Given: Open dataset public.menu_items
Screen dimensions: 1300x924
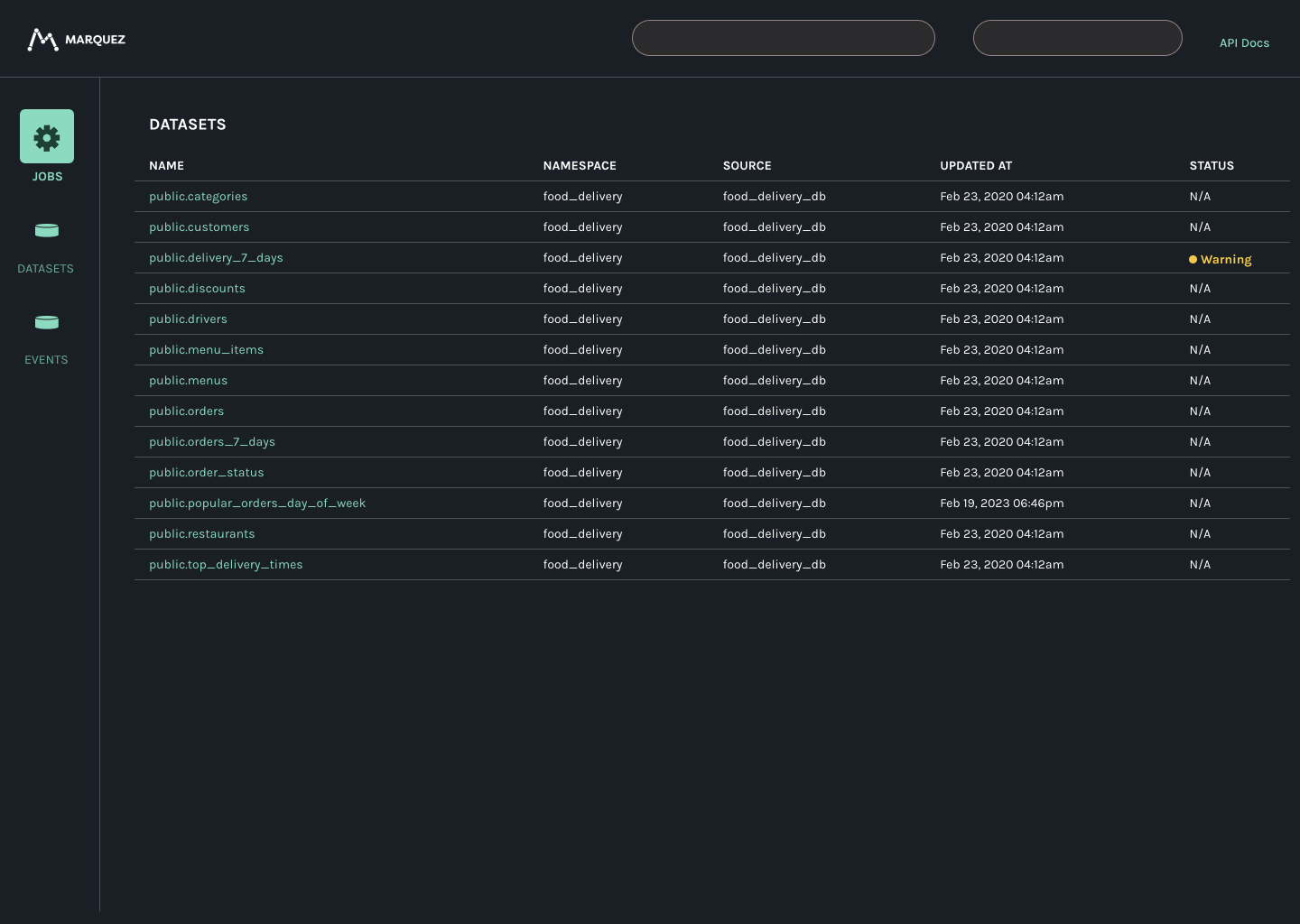Looking at the screenshot, I should click(x=206, y=350).
